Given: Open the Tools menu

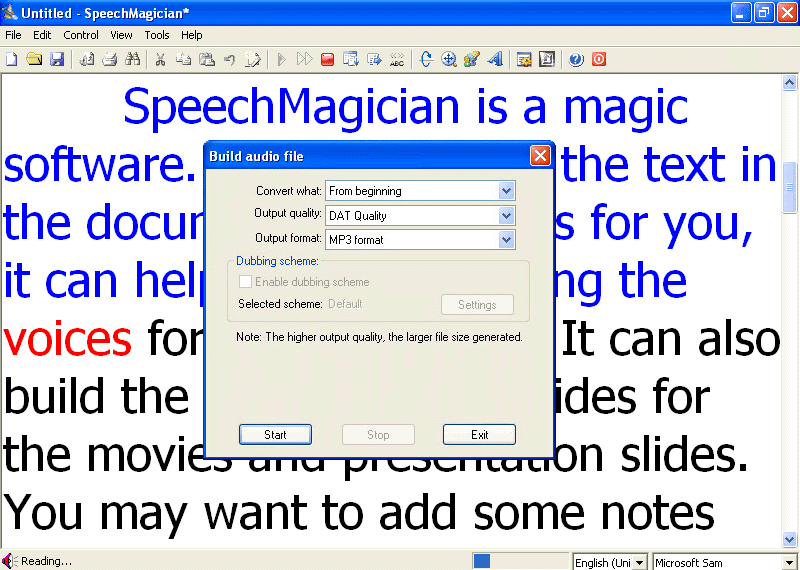Looking at the screenshot, I should (x=157, y=35).
